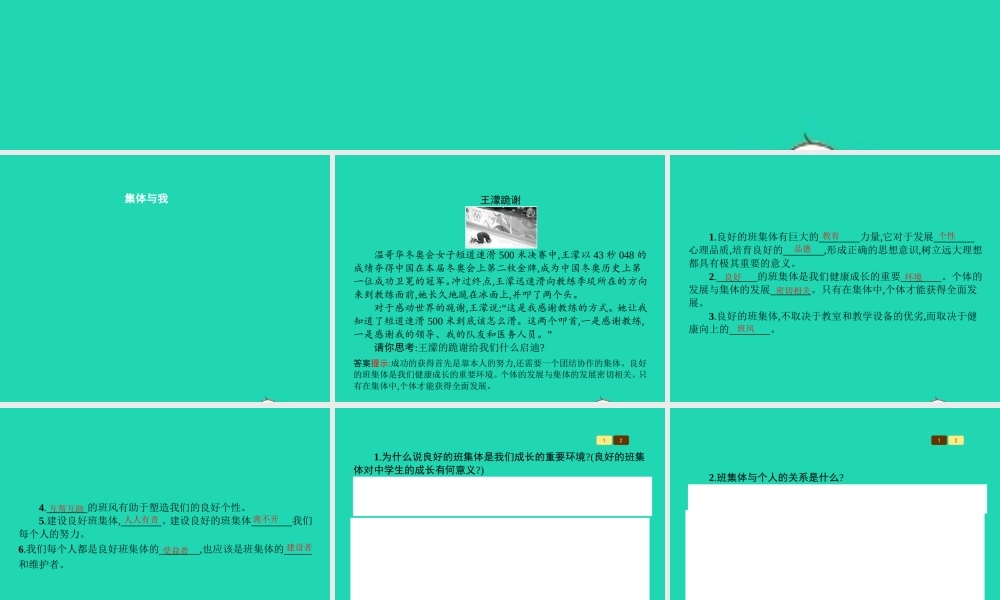Screen dimensions: 1000x600
Task: Click the question 2.班集体与个人的关系是什么 text
Action: point(776,477)
